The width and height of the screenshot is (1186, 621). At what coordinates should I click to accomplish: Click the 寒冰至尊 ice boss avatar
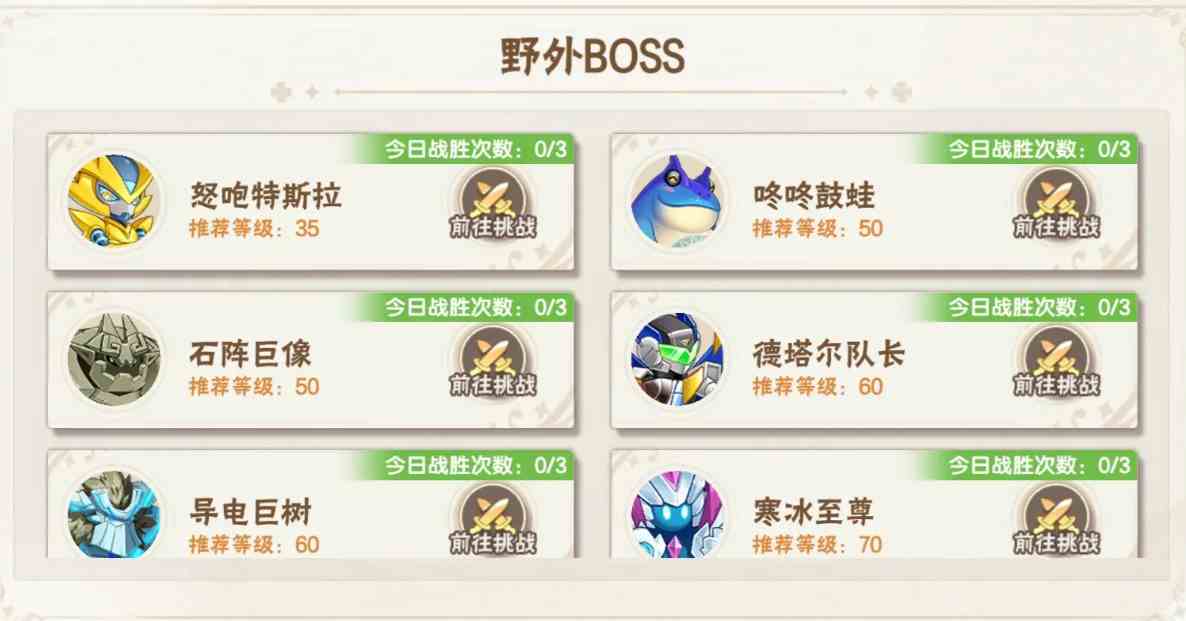(x=677, y=514)
